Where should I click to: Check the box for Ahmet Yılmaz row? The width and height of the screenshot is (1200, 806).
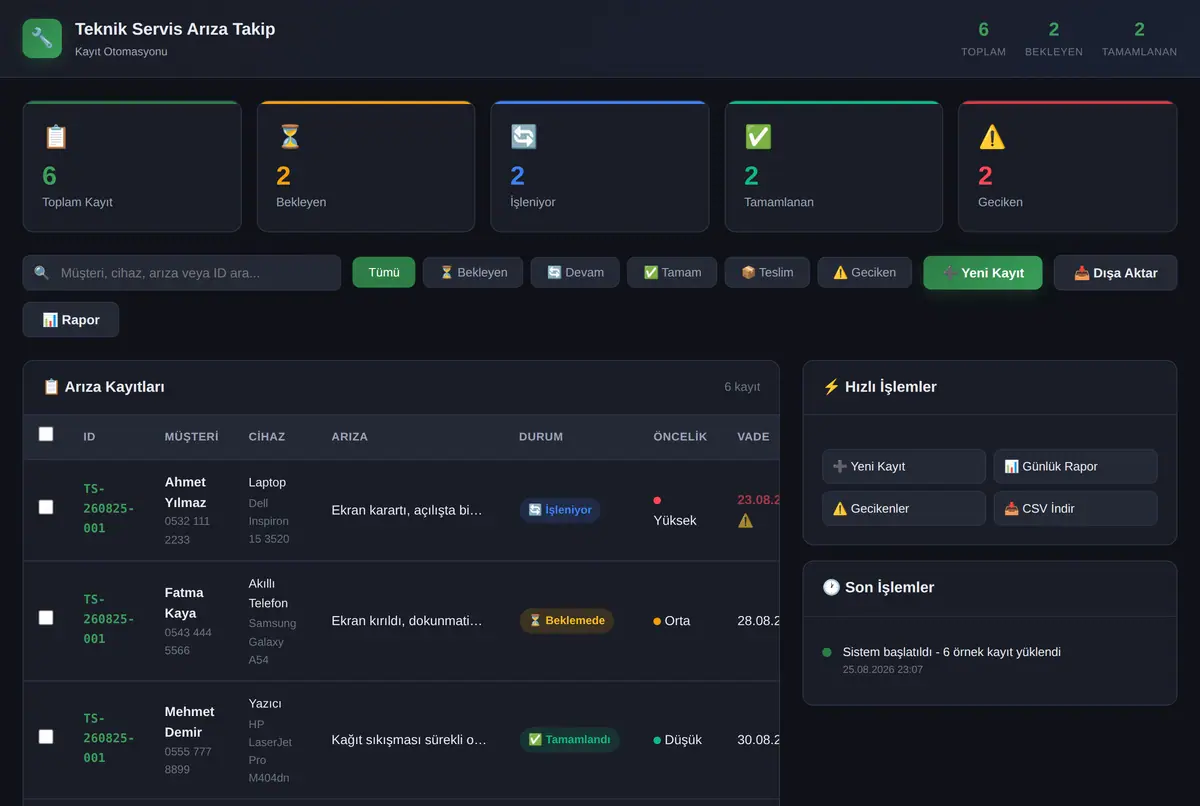coord(46,507)
